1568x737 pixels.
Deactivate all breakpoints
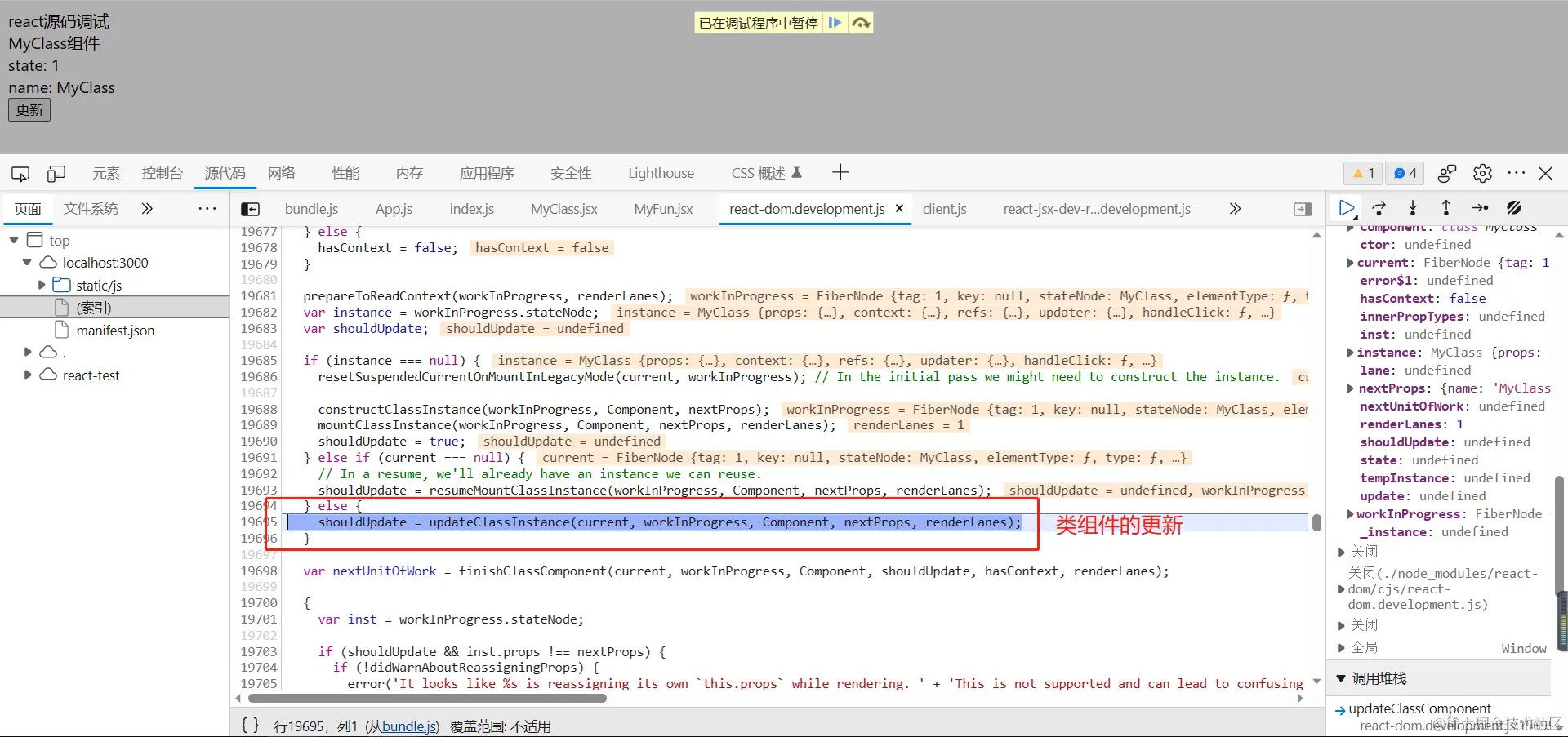tap(1514, 208)
